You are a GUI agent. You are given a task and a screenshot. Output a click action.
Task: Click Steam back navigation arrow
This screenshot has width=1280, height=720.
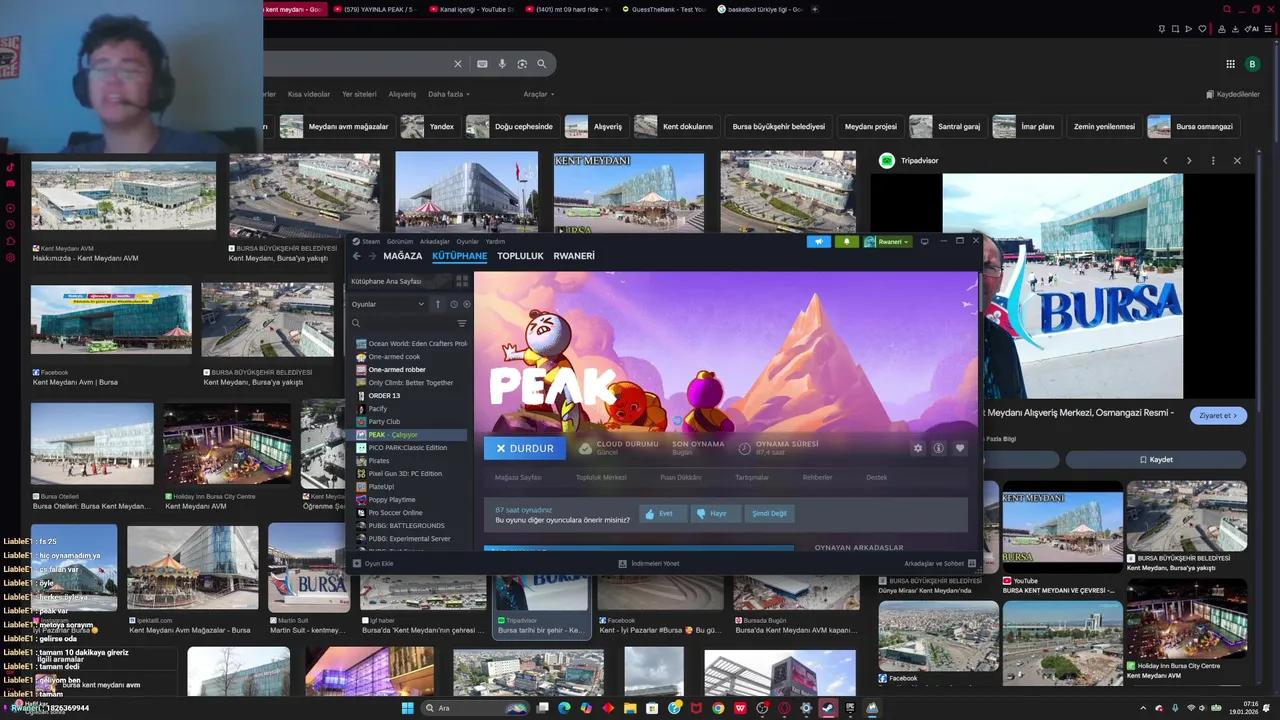click(357, 256)
